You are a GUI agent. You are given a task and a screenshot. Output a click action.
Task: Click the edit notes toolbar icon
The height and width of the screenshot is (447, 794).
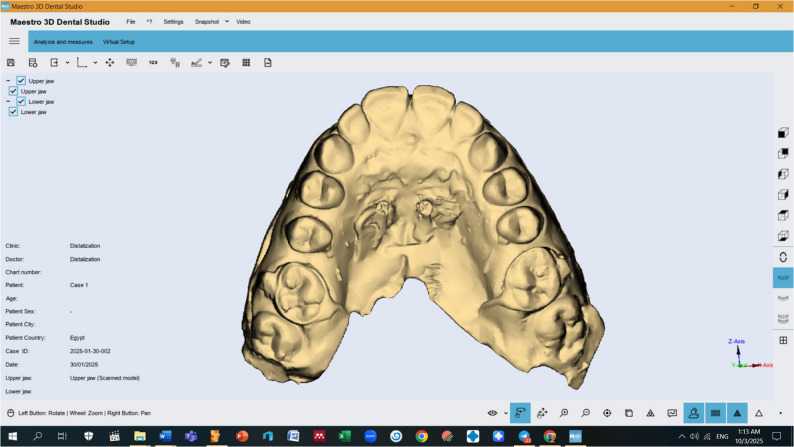click(x=225, y=63)
